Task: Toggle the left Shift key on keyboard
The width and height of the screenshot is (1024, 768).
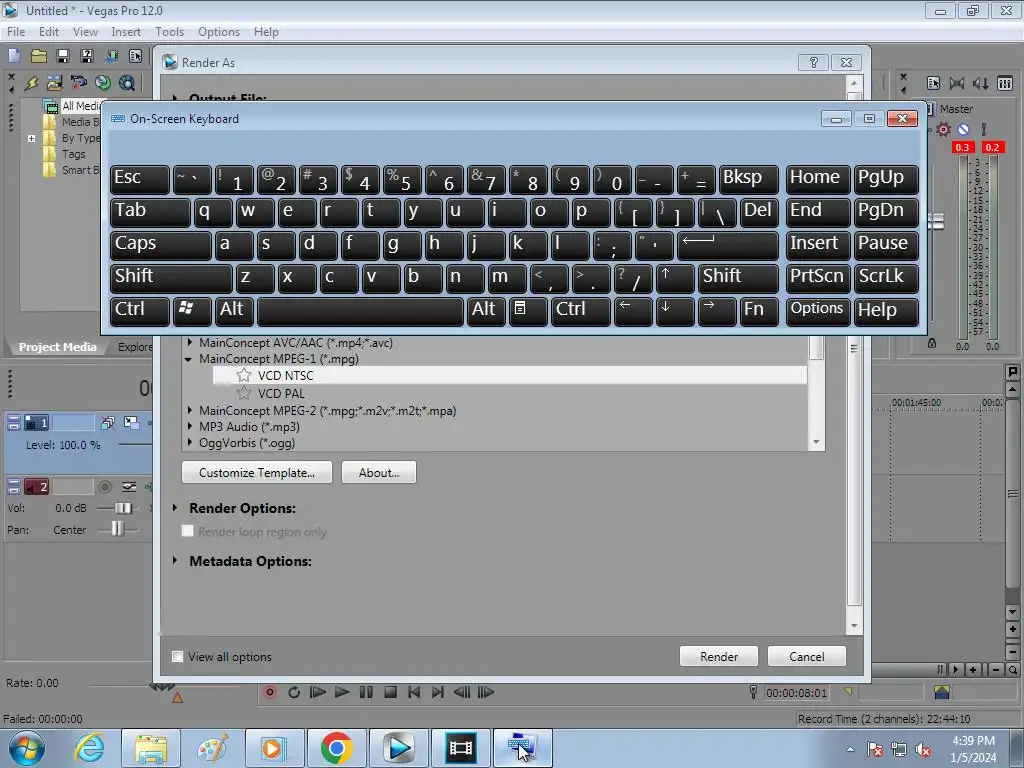Action: [170, 278]
